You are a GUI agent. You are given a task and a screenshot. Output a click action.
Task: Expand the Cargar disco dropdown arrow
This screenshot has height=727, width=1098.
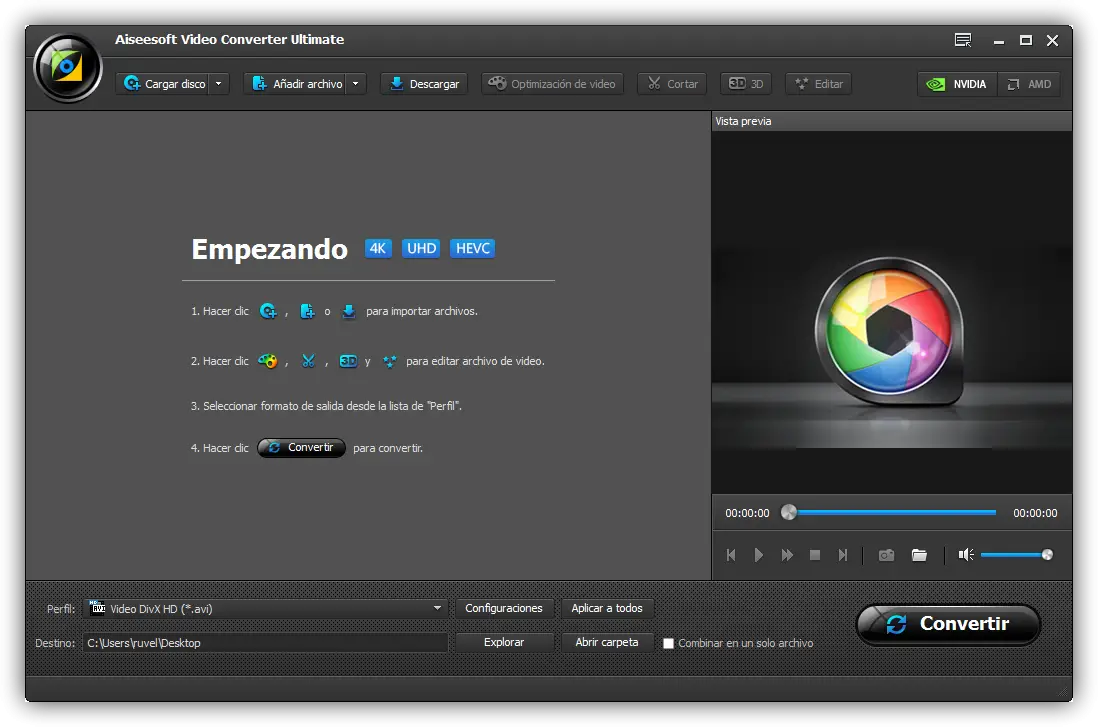tap(218, 84)
